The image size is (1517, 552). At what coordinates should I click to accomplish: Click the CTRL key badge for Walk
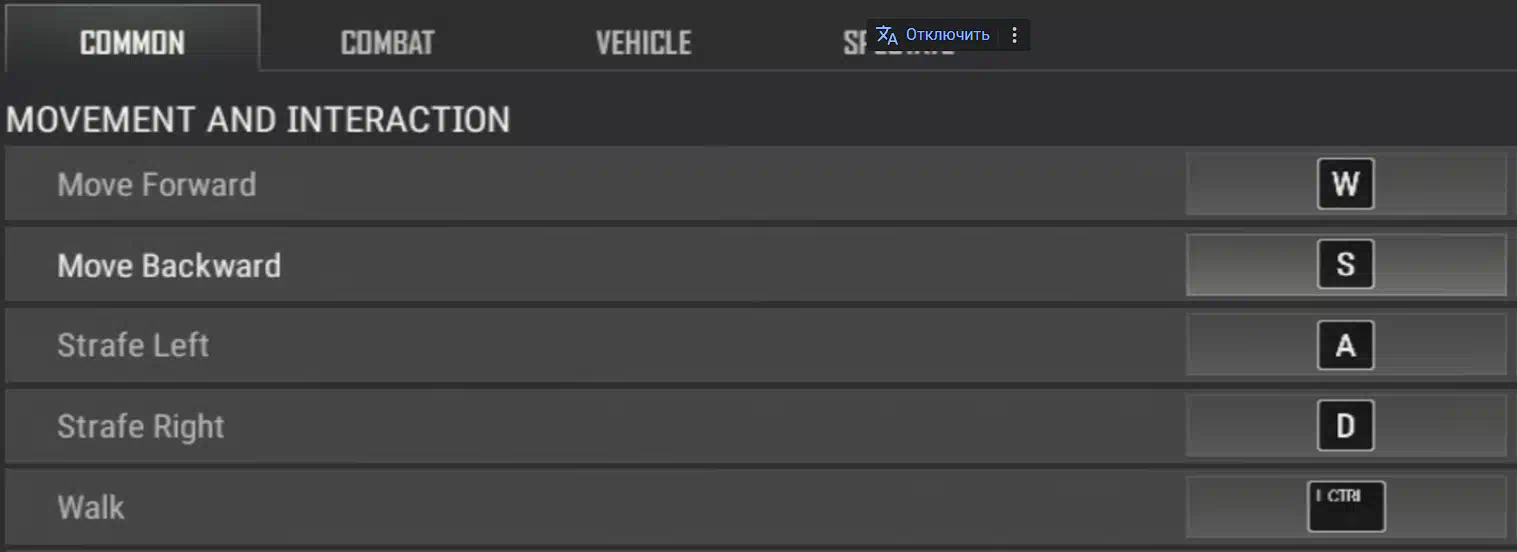pyautogui.click(x=1346, y=507)
